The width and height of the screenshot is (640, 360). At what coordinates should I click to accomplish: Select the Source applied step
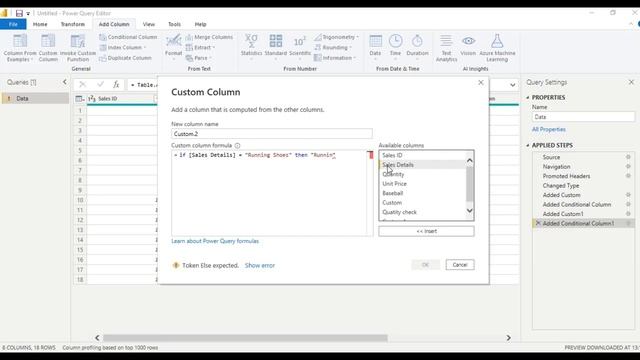[x=551, y=157]
